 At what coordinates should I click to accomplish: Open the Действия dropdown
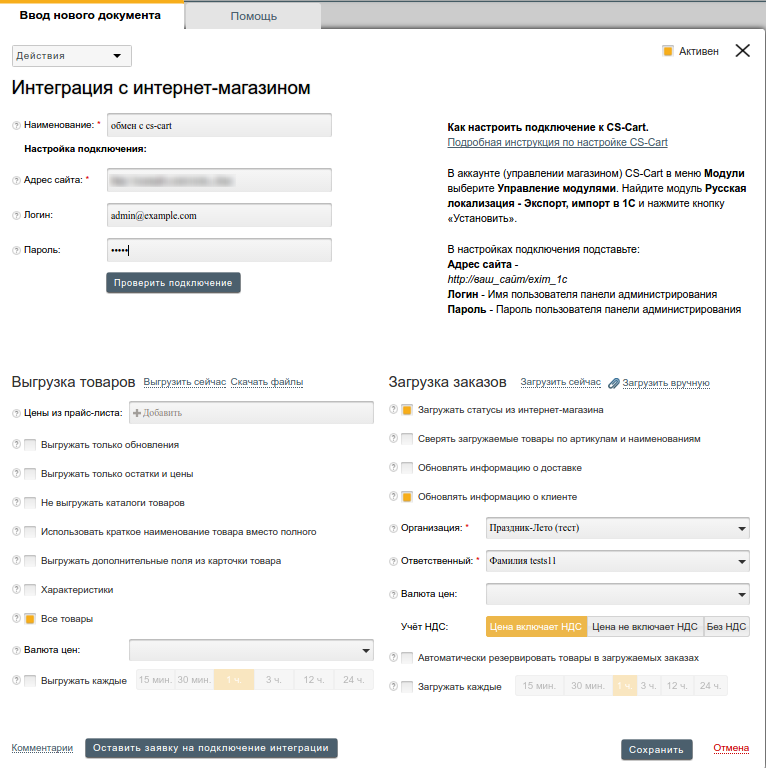[71, 56]
